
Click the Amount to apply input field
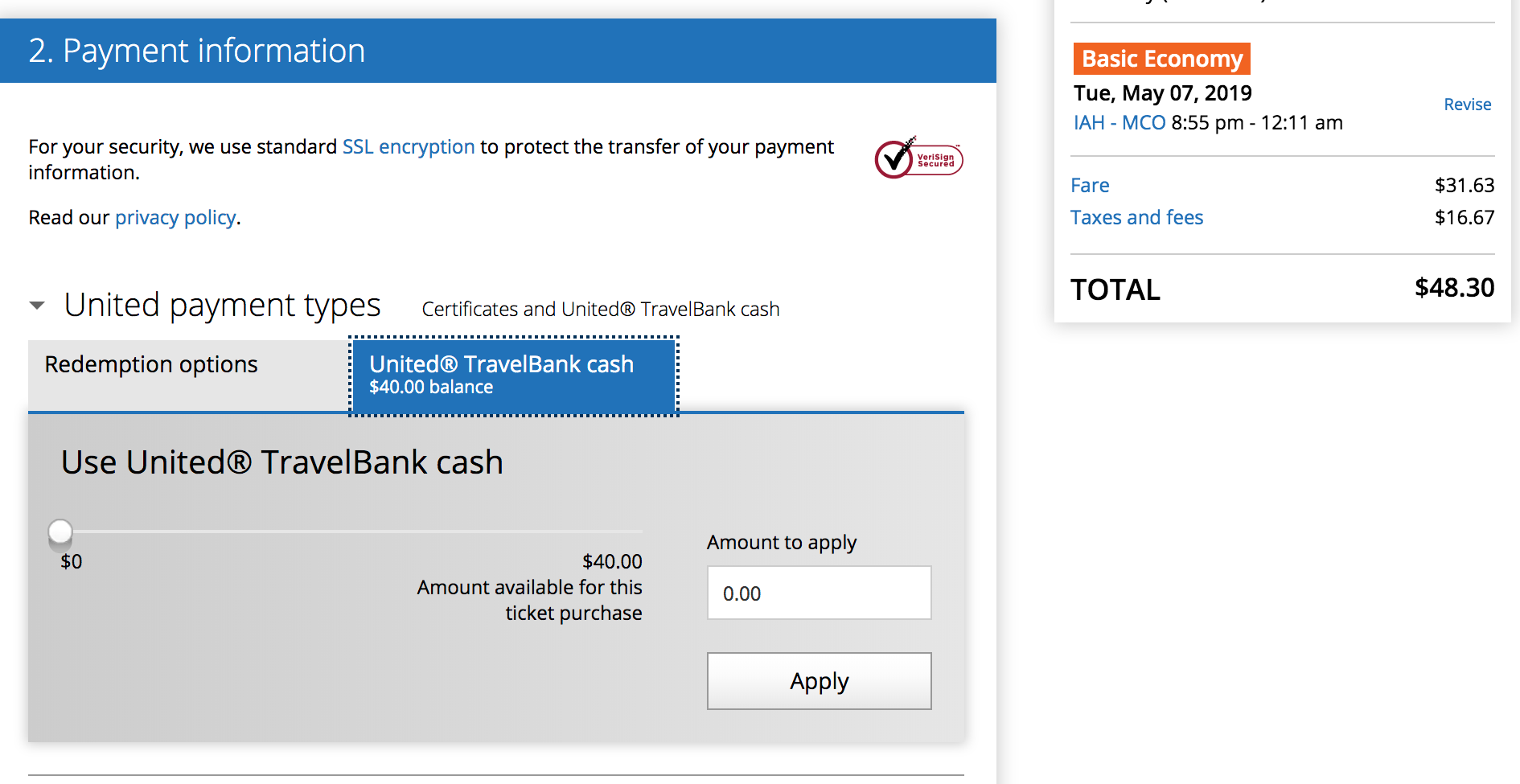pos(819,593)
